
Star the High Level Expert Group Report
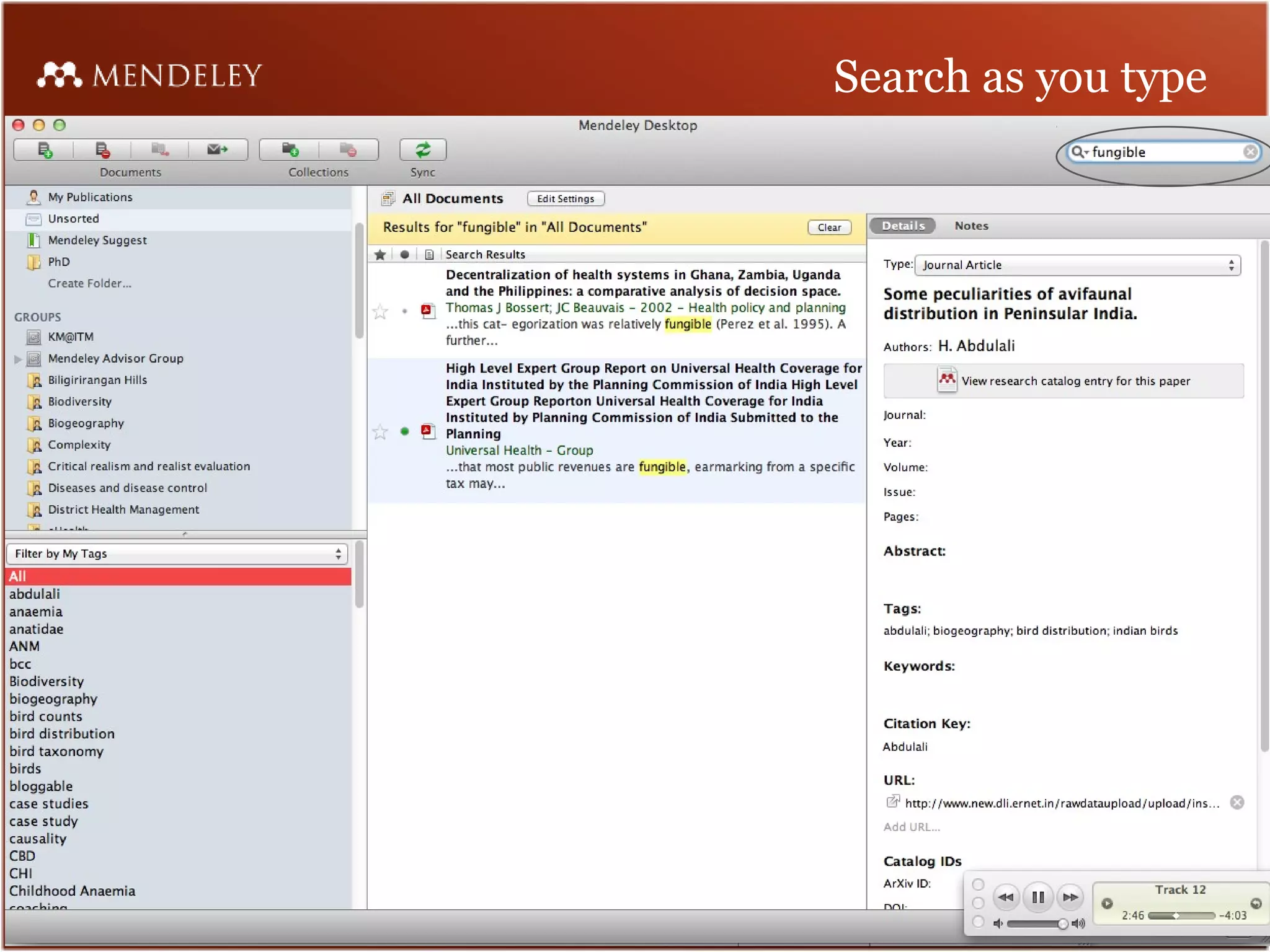click(380, 431)
